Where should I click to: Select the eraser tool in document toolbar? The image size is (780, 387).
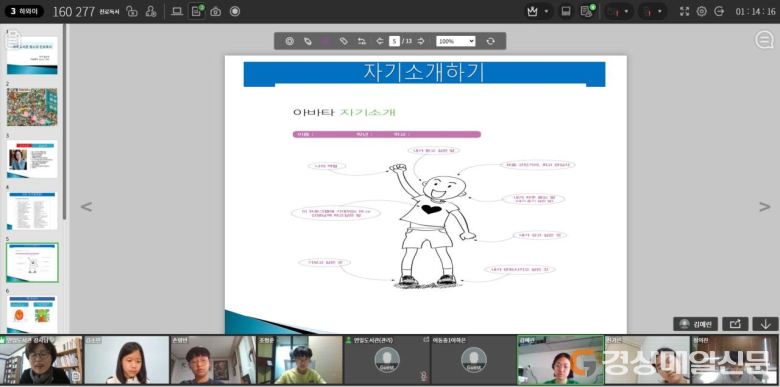[343, 41]
